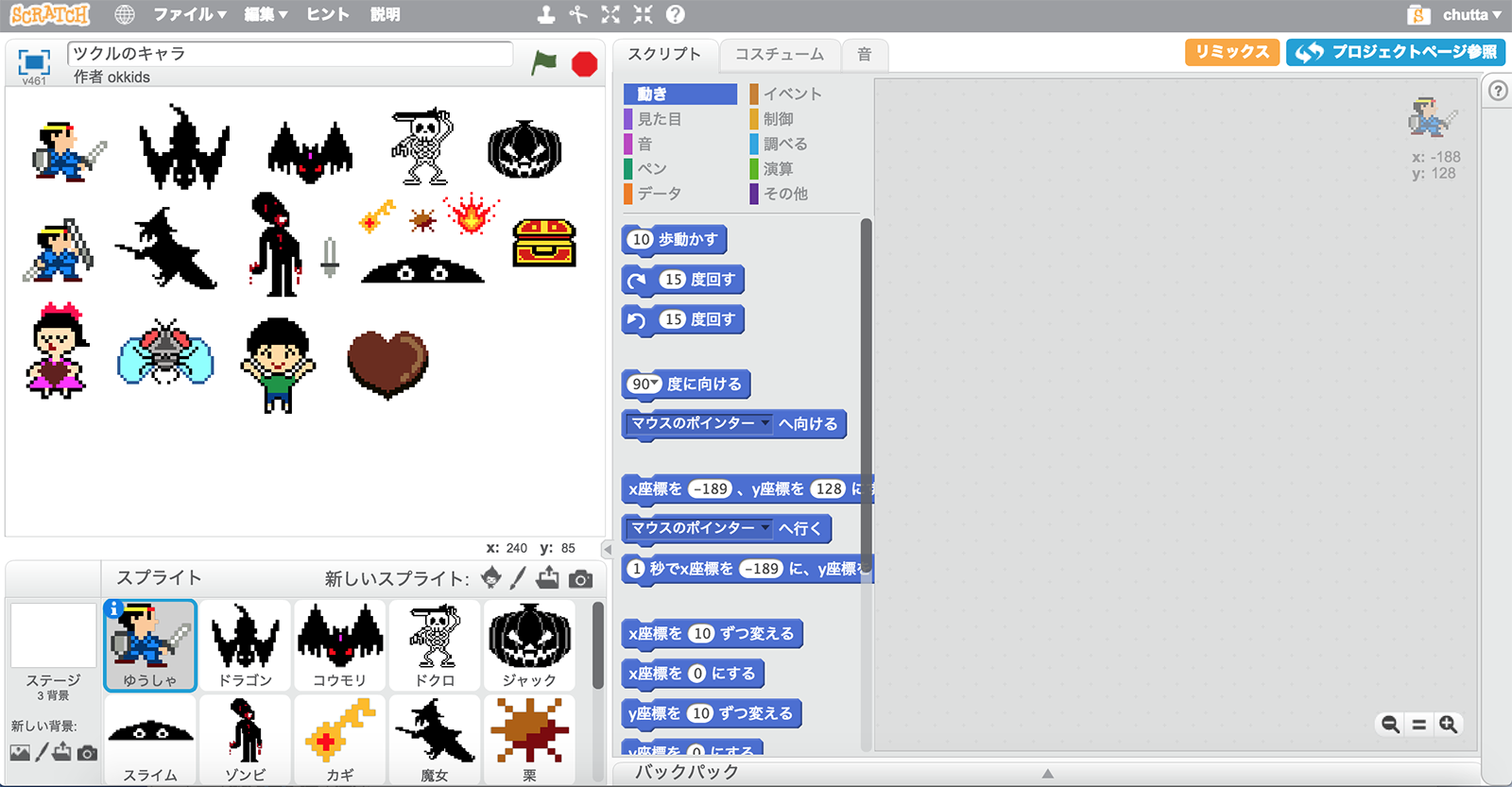
Task: Click the リミックス button
Action: (x=1231, y=52)
